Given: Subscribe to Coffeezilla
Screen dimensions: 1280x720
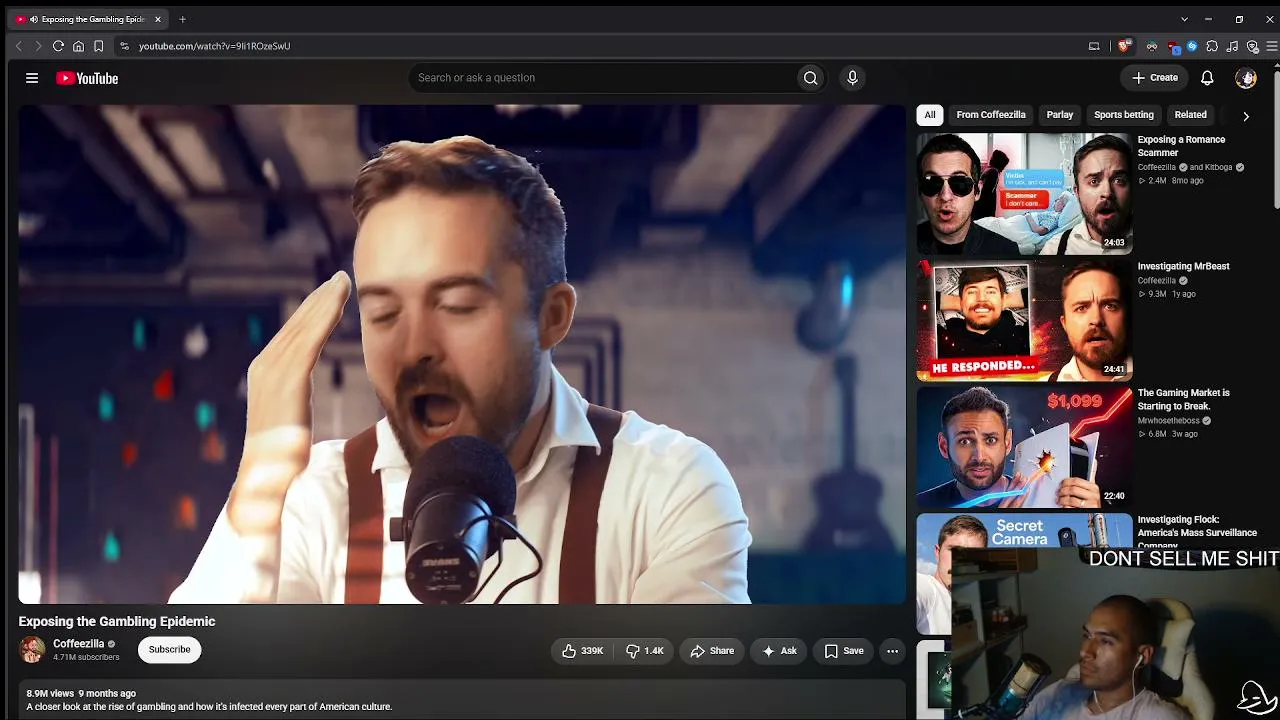Looking at the screenshot, I should tap(169, 650).
